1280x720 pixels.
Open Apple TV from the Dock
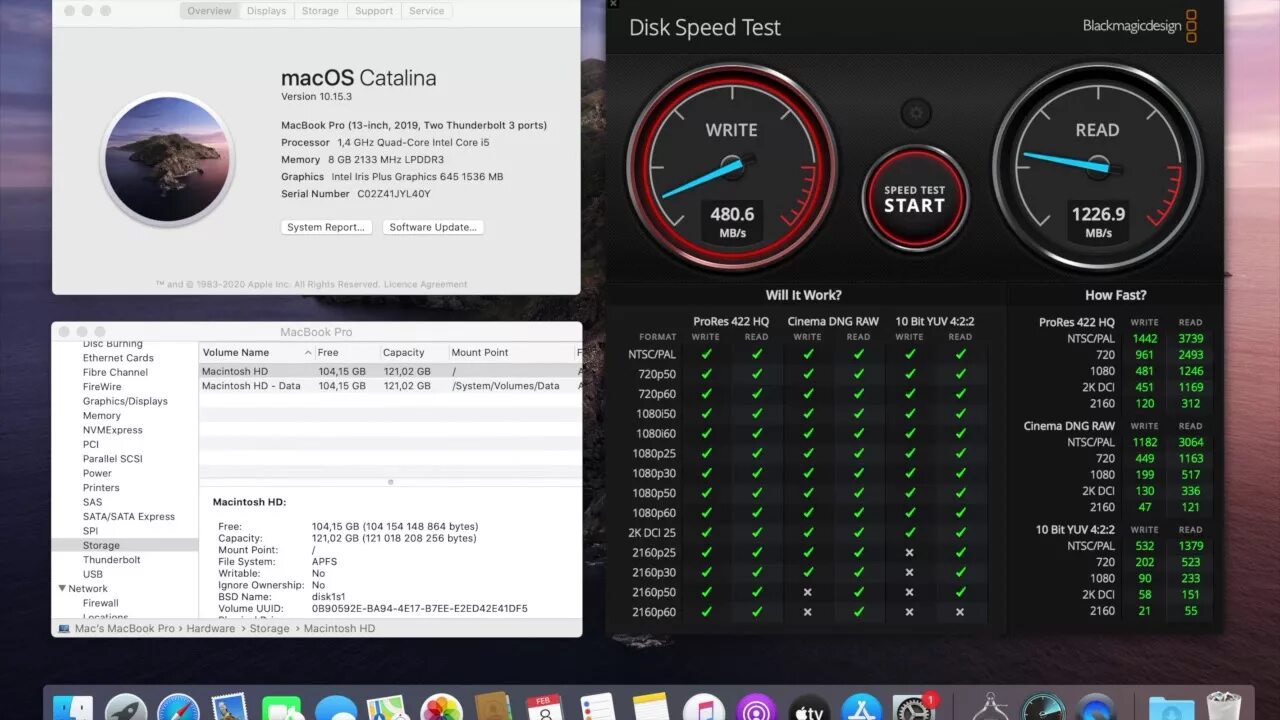click(x=808, y=708)
